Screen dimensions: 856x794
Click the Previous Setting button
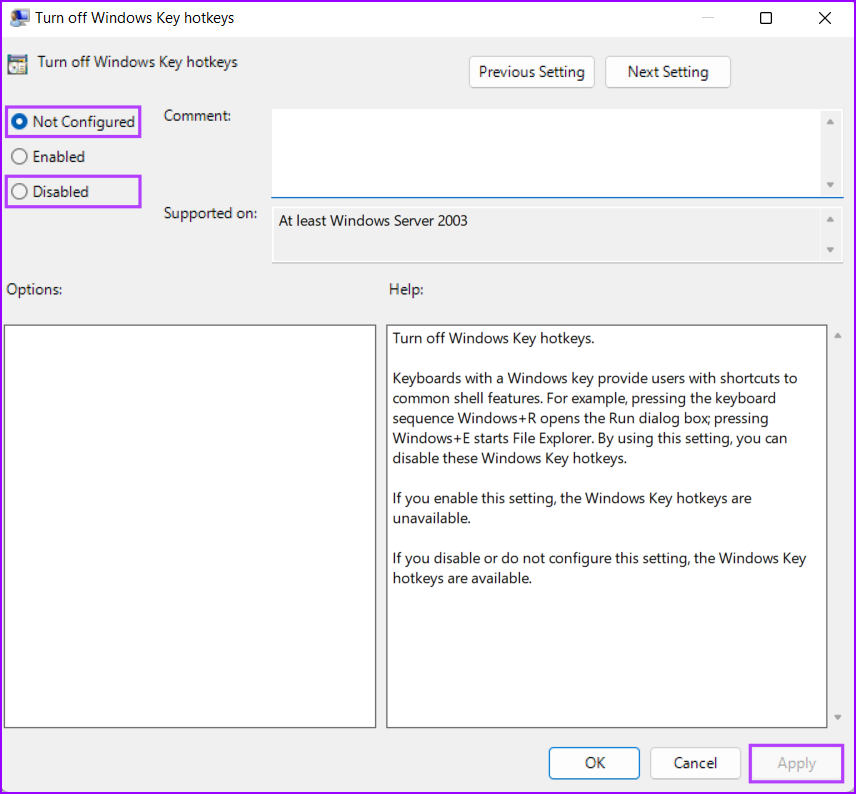tap(531, 72)
